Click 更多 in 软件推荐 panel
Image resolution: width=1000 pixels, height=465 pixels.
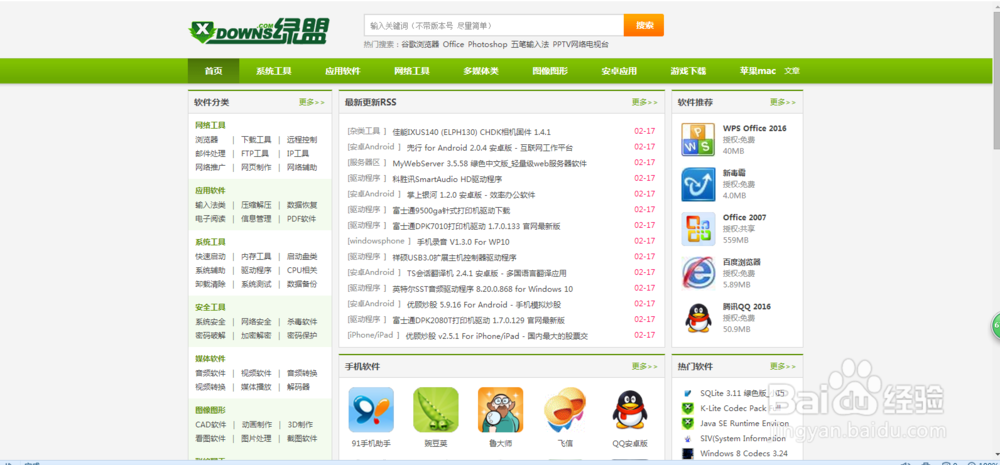[x=783, y=102]
